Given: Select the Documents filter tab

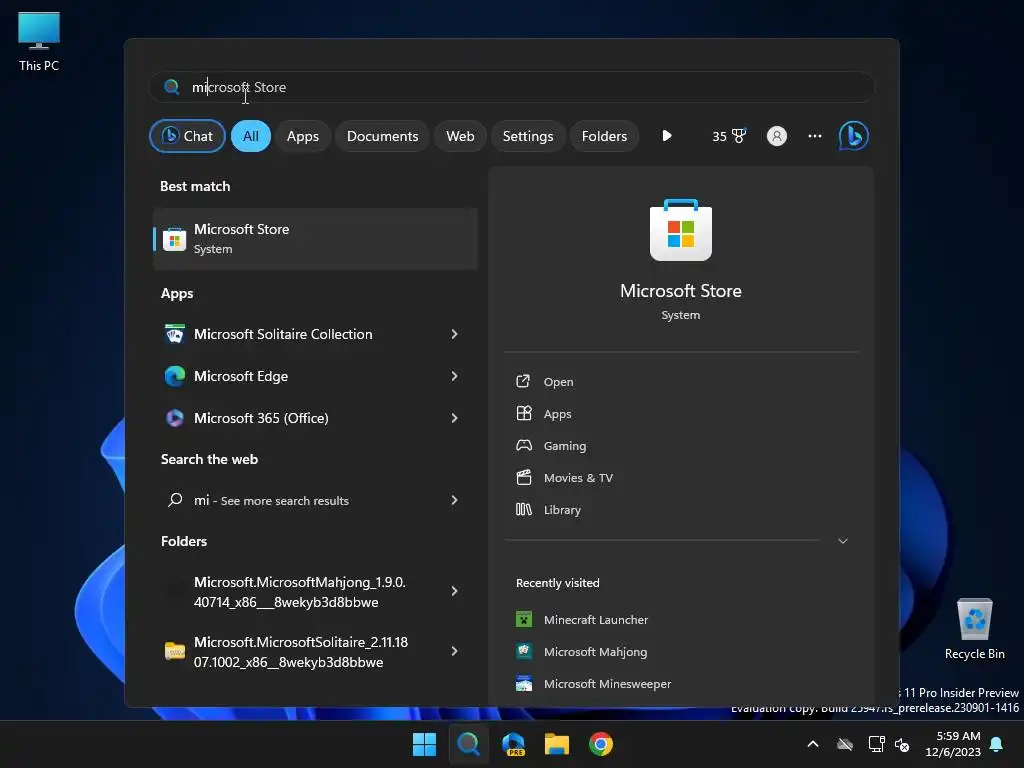Looking at the screenshot, I should (382, 136).
